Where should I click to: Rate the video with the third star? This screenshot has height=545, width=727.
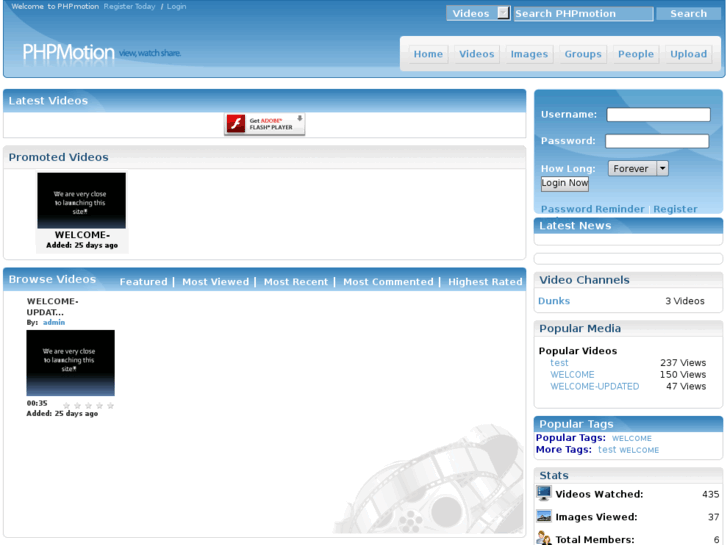89,405
